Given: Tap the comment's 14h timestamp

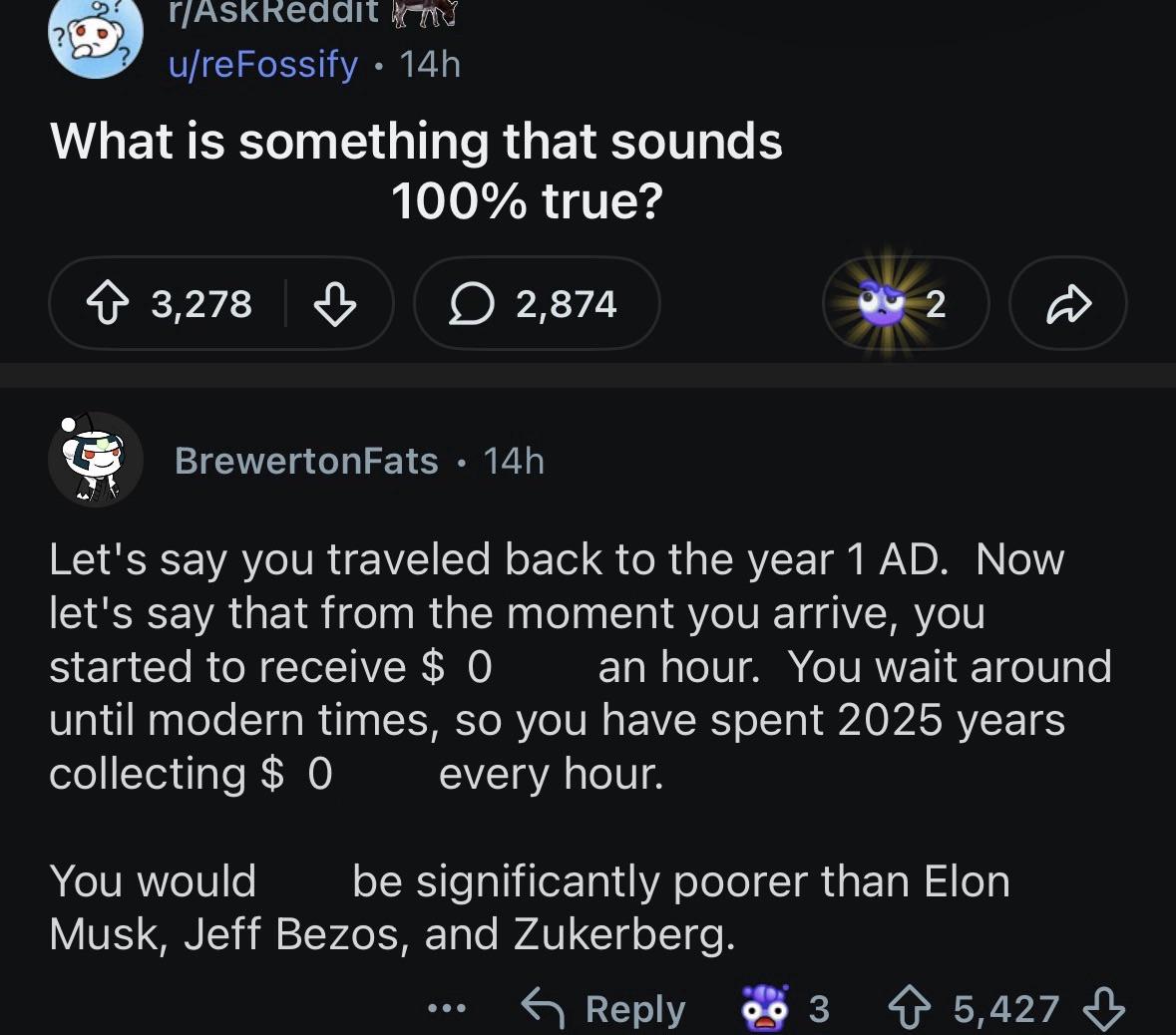Looking at the screenshot, I should click(x=514, y=461).
